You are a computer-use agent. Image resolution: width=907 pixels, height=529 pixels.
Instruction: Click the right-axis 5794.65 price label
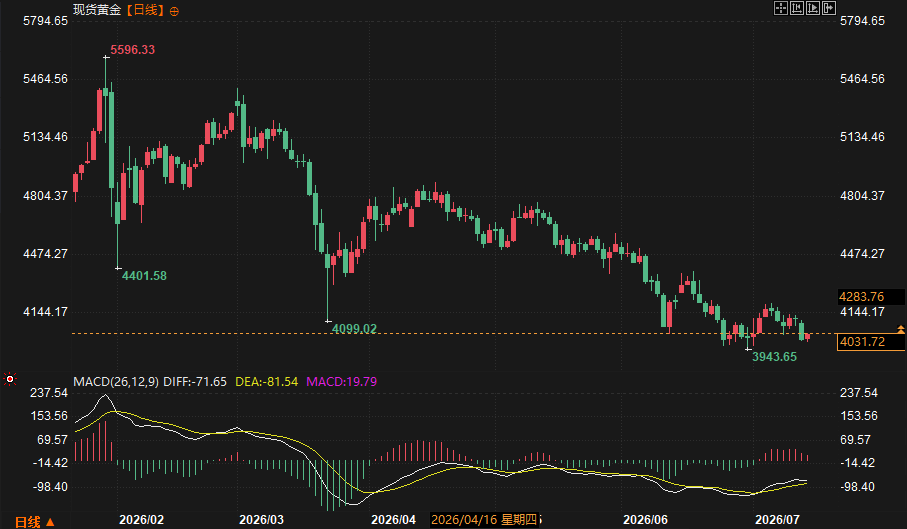(862, 21)
